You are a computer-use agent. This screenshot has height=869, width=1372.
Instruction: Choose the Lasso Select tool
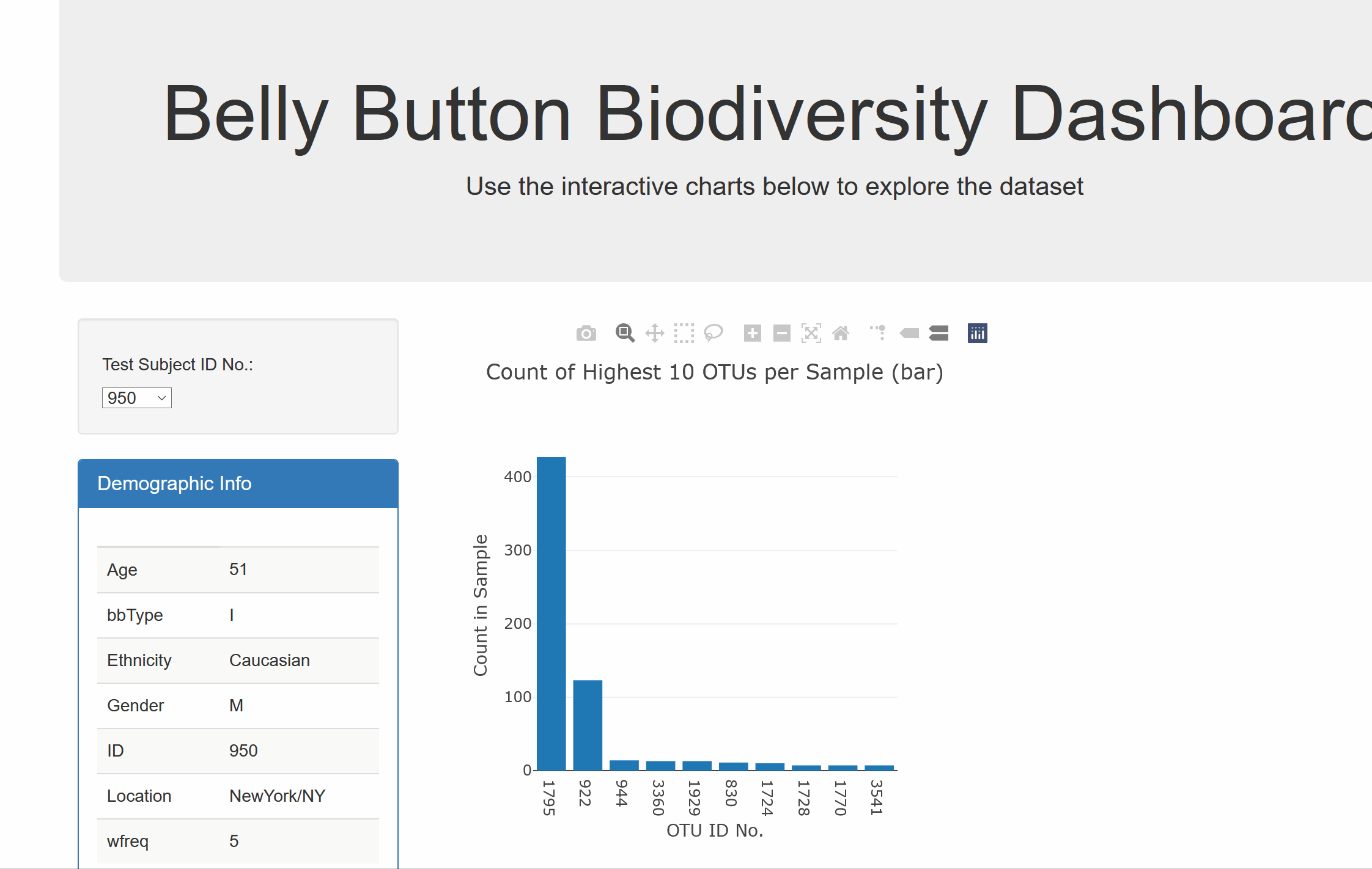[714, 333]
